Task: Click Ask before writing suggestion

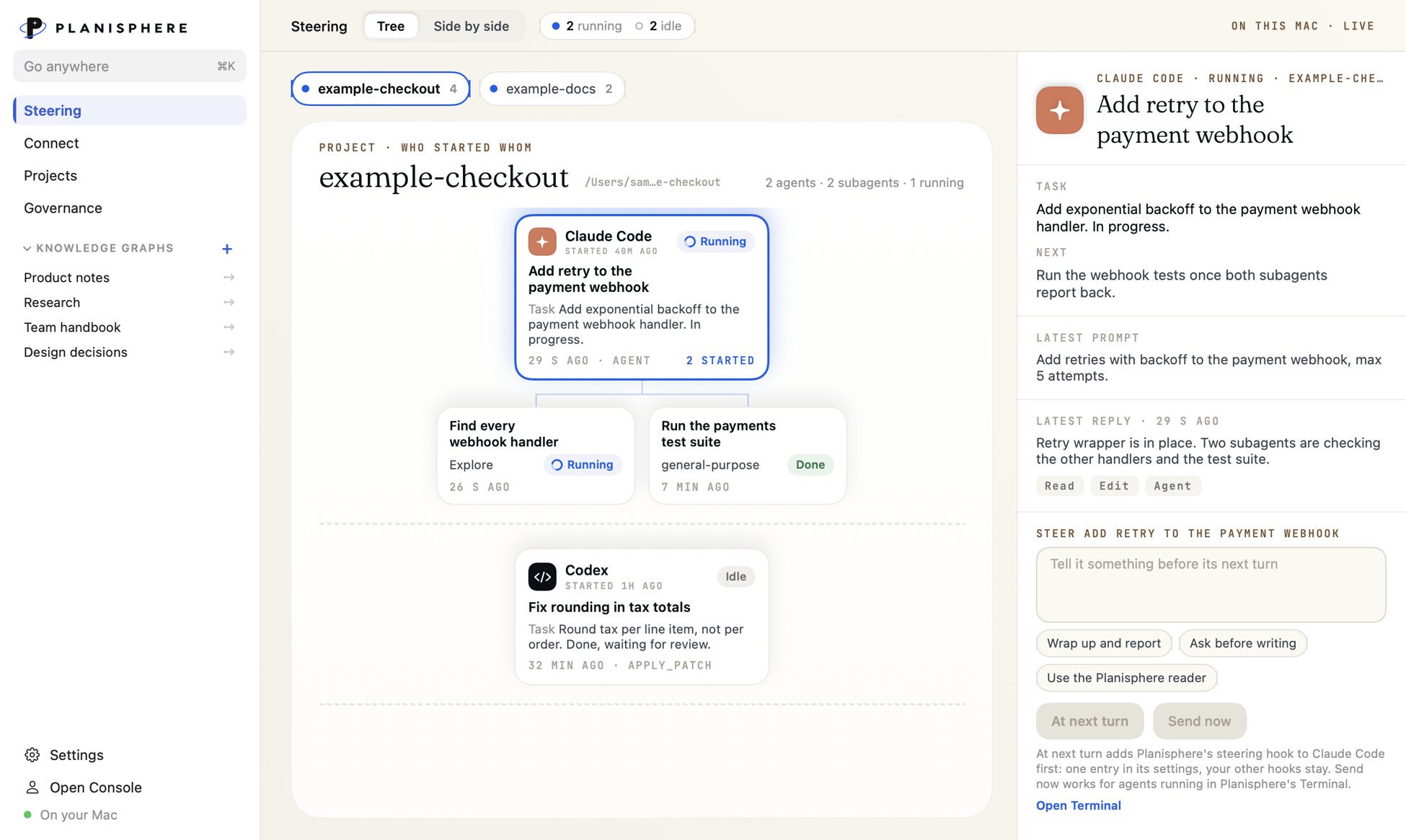Action: [1243, 643]
